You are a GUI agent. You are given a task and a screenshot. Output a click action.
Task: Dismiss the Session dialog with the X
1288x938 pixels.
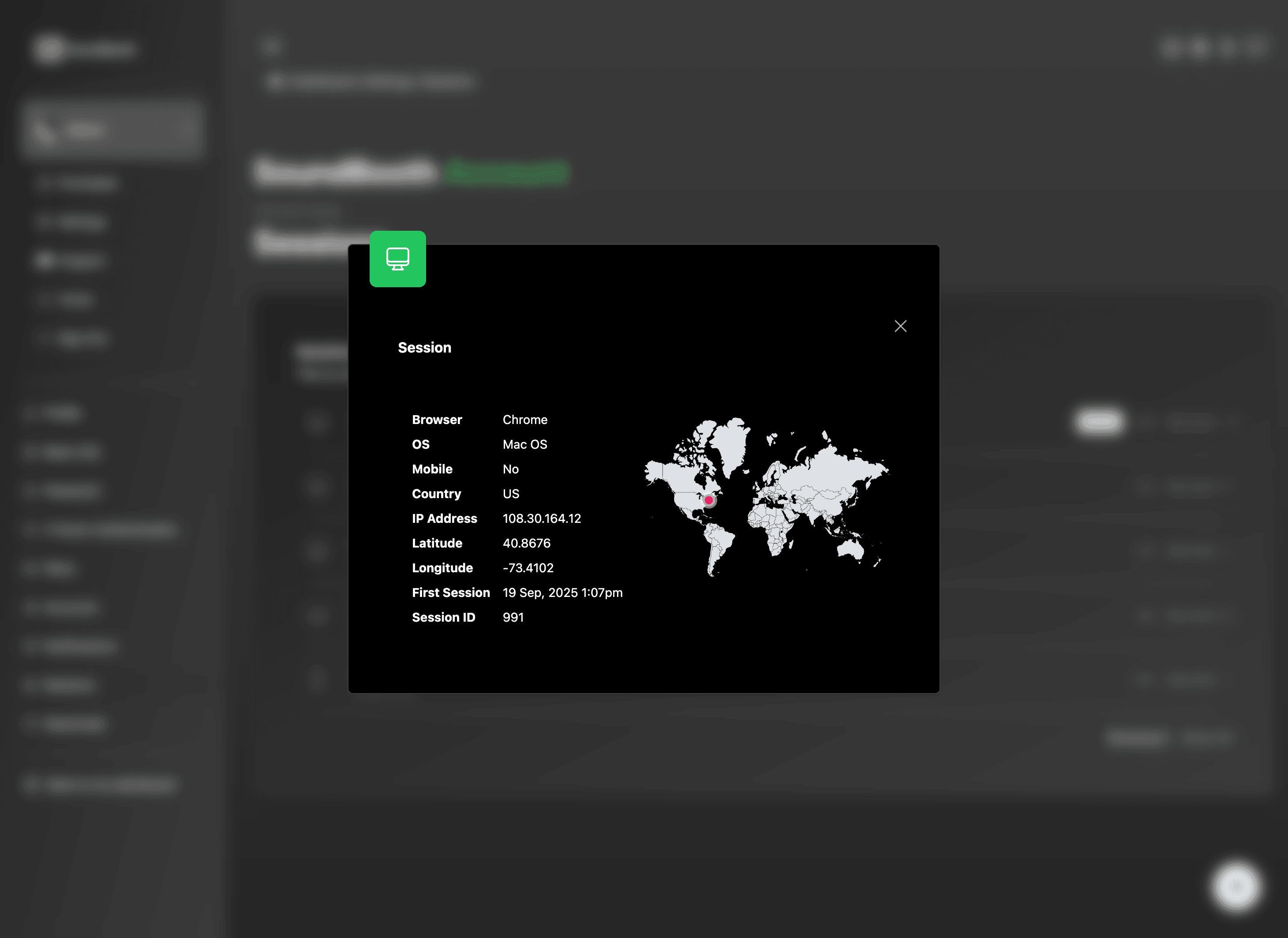[900, 326]
